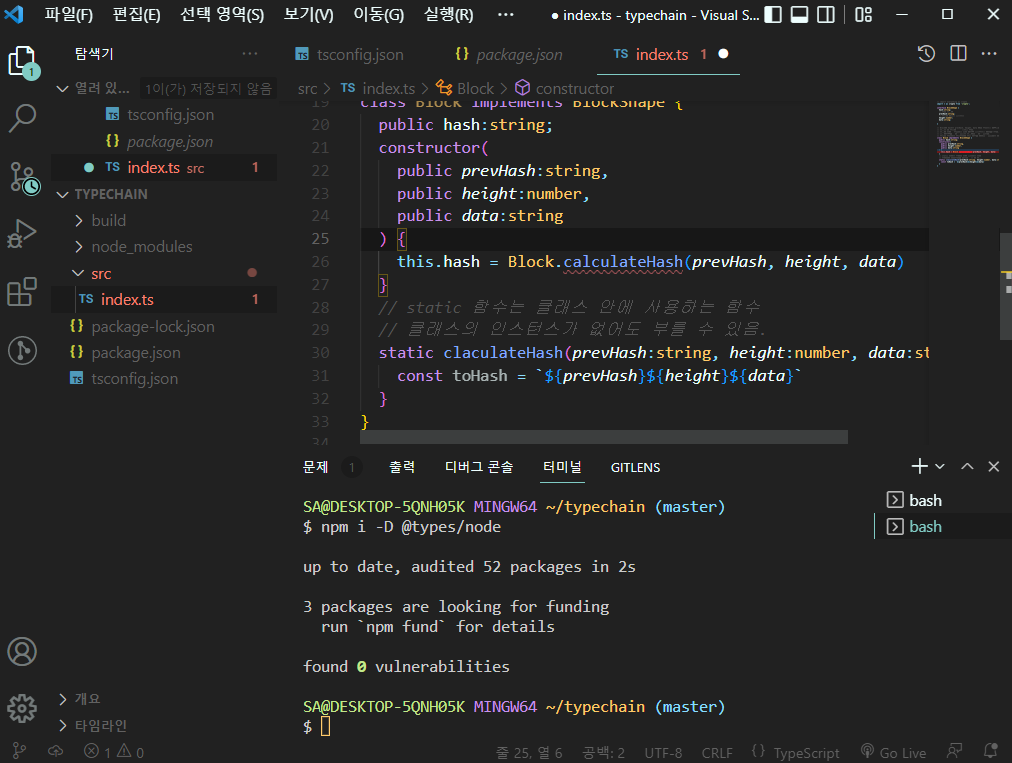Toggle the primary side bar layout icon

773,15
